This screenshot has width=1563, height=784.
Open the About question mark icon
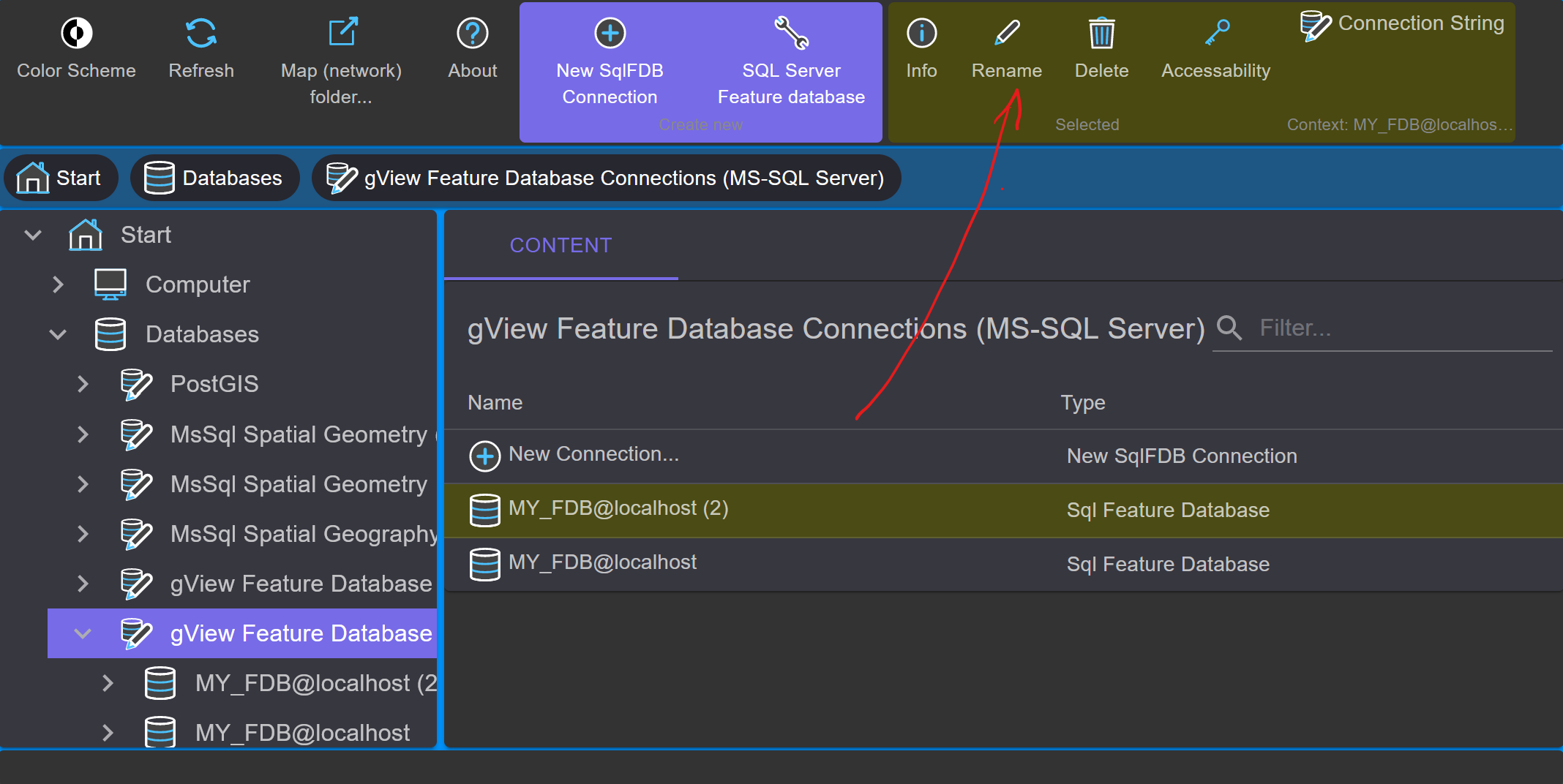473,33
